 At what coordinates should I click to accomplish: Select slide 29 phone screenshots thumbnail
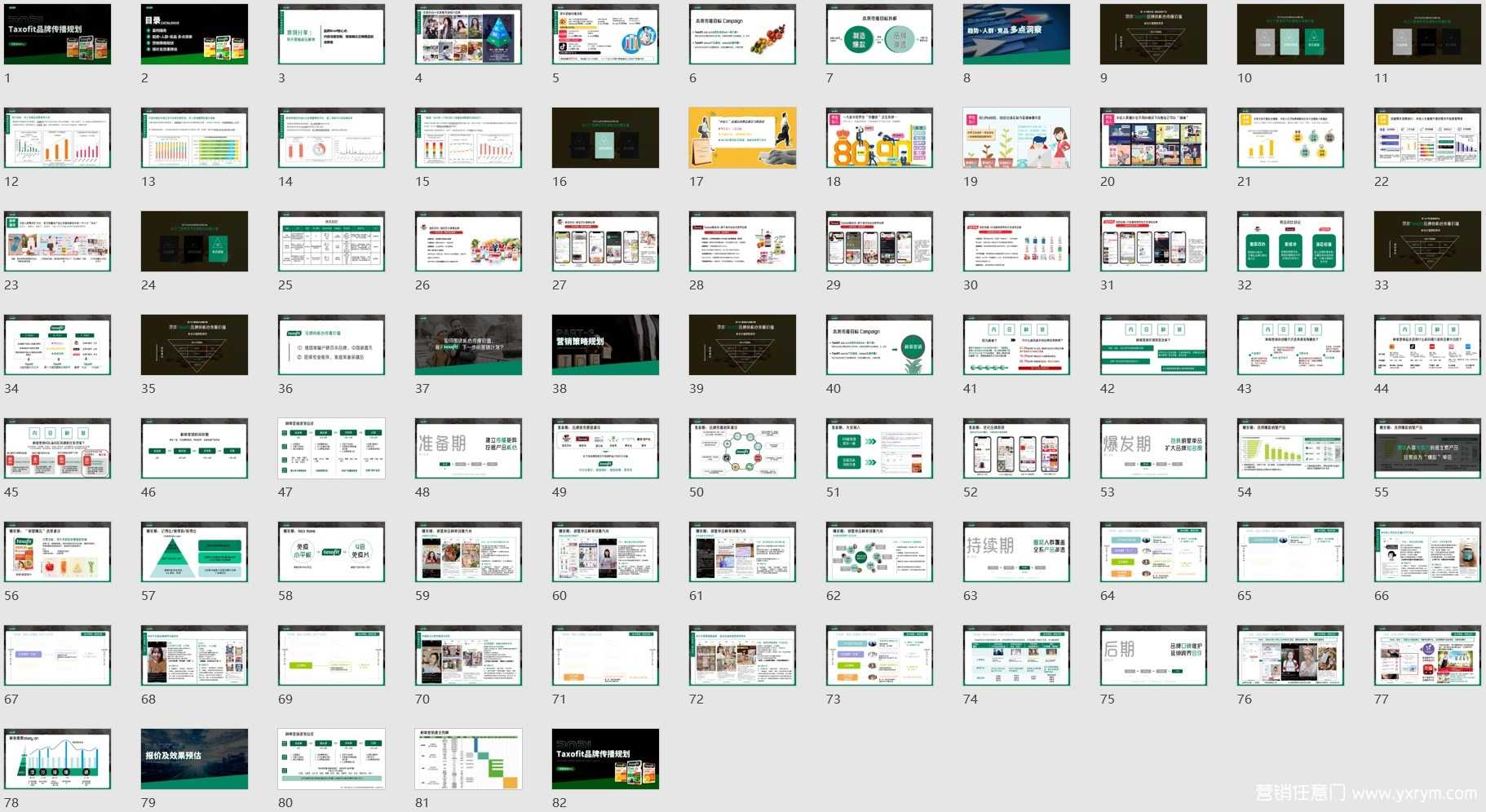pos(879,241)
